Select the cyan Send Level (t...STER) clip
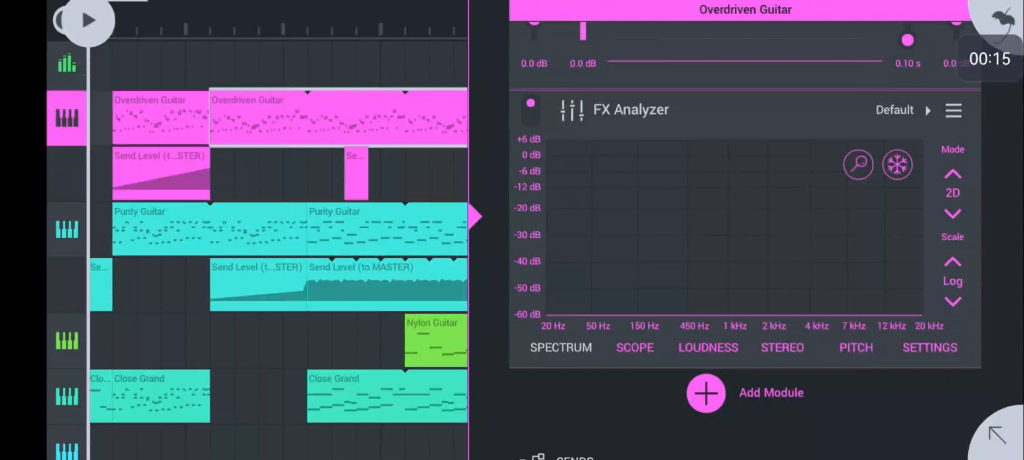The width and height of the screenshot is (1024, 460). click(259, 285)
